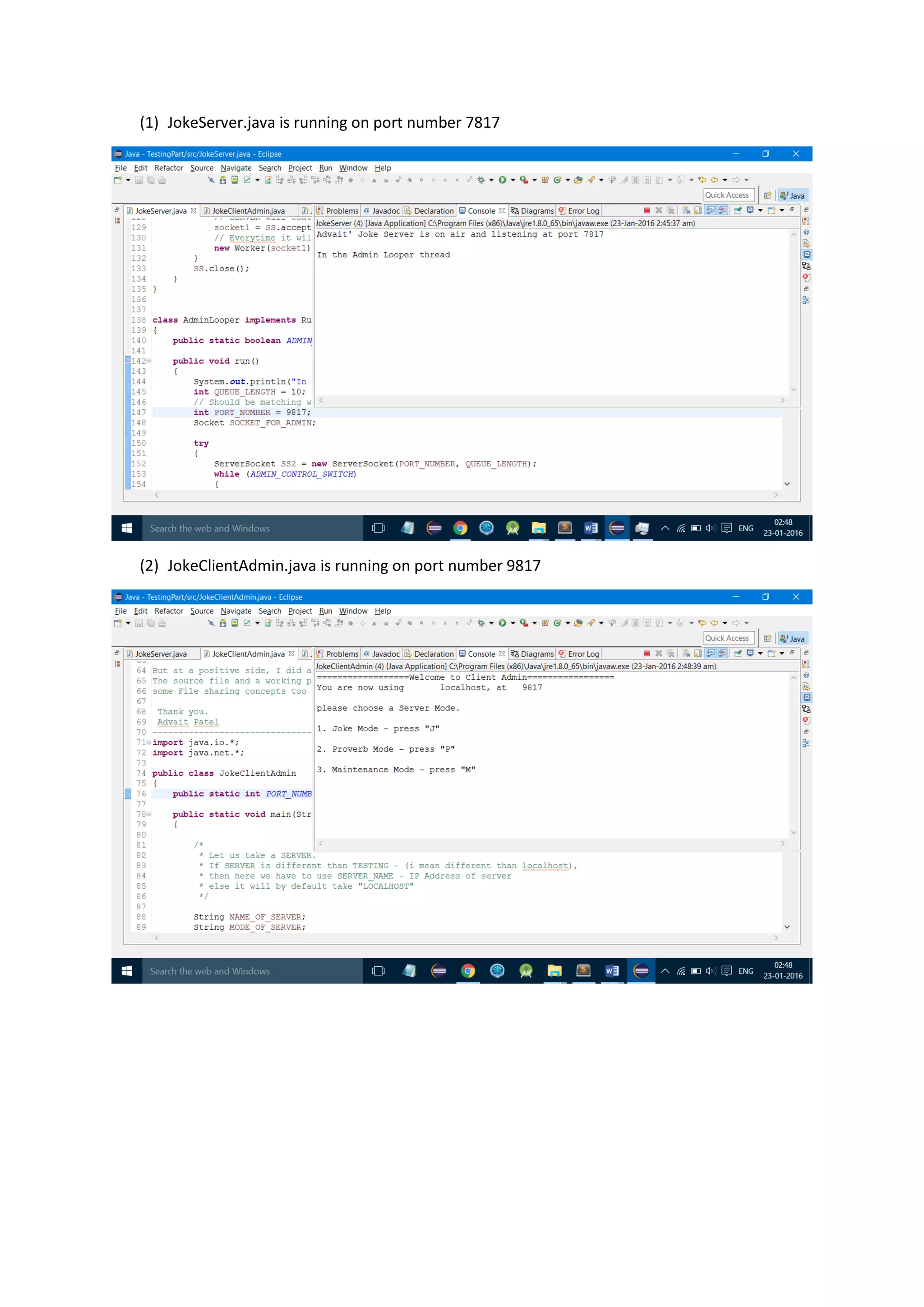
Task: Click the red Terminate button in JokeServer console
Action: click(x=647, y=211)
